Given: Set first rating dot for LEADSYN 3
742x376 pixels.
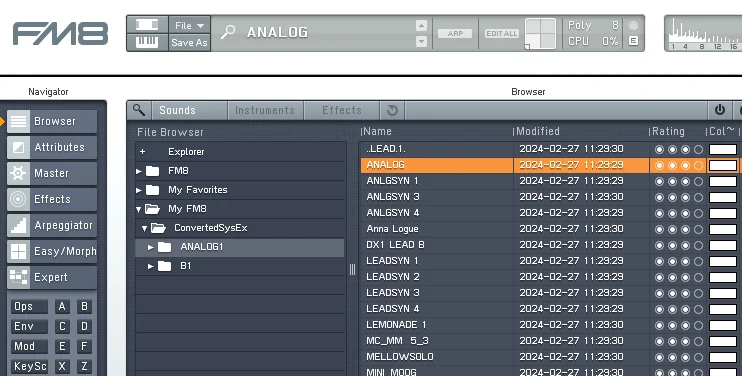Looking at the screenshot, I should 659,293.
